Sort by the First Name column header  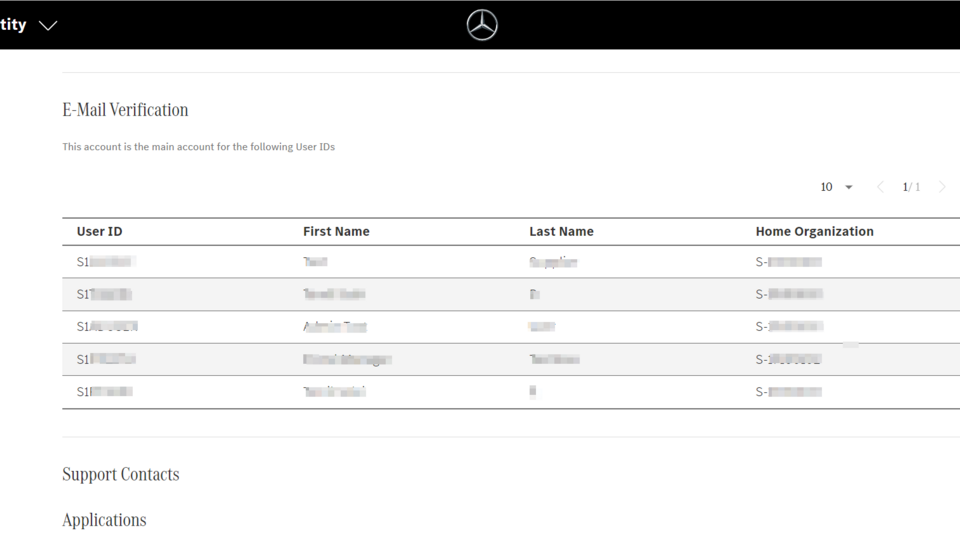coord(336,231)
